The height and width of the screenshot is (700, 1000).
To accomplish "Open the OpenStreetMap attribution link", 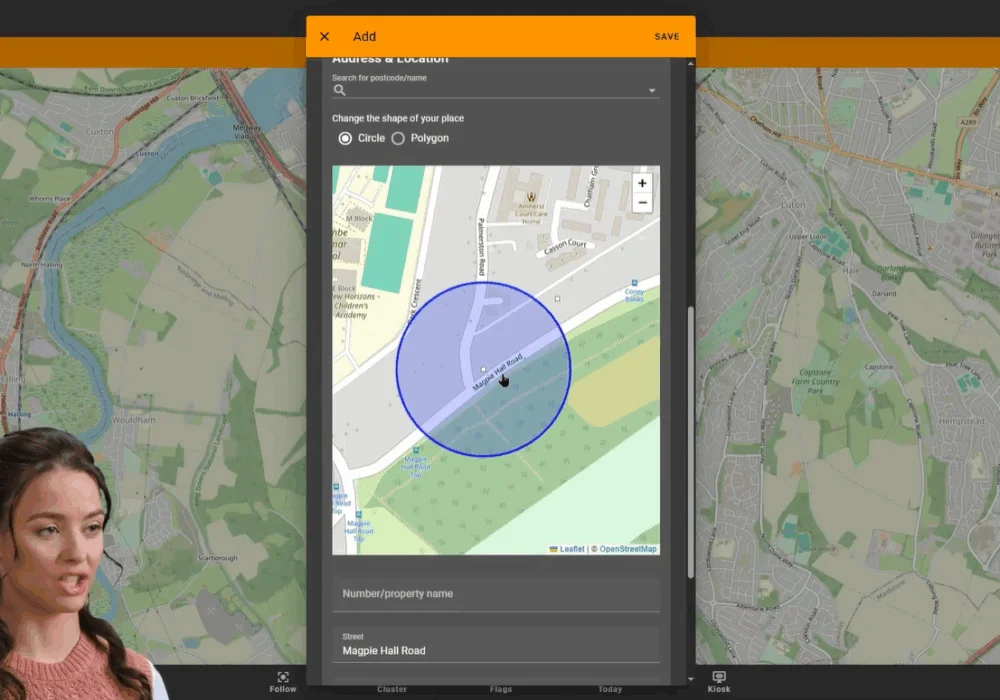I will click(x=627, y=549).
